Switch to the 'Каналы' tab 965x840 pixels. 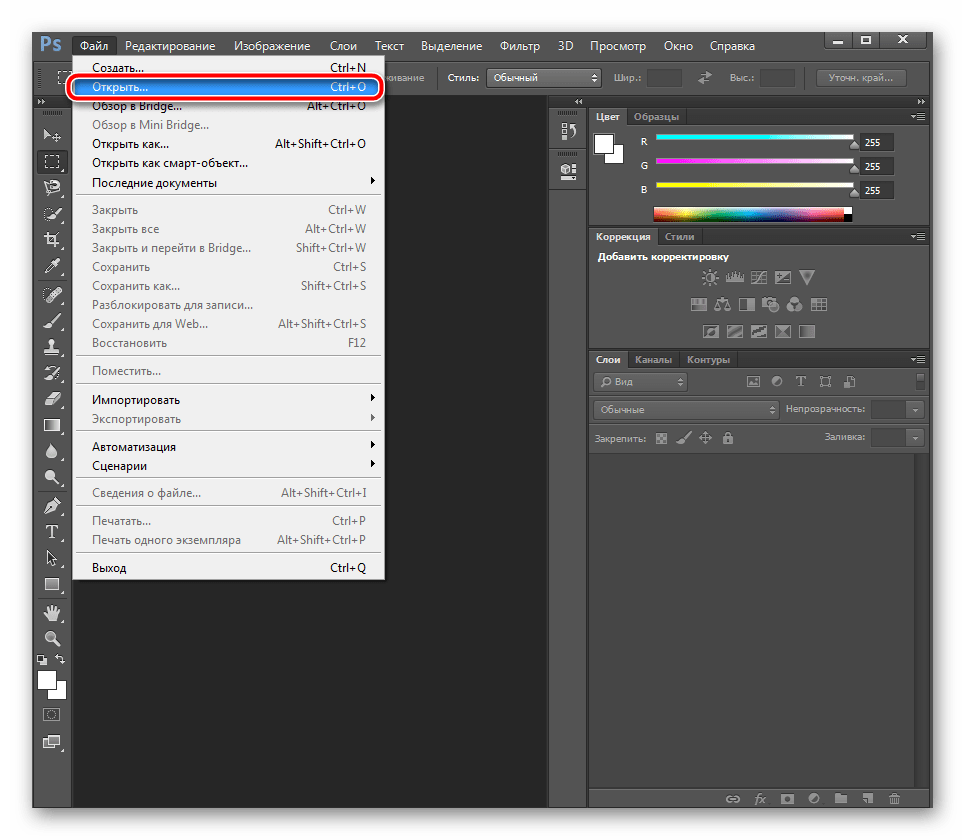[653, 360]
